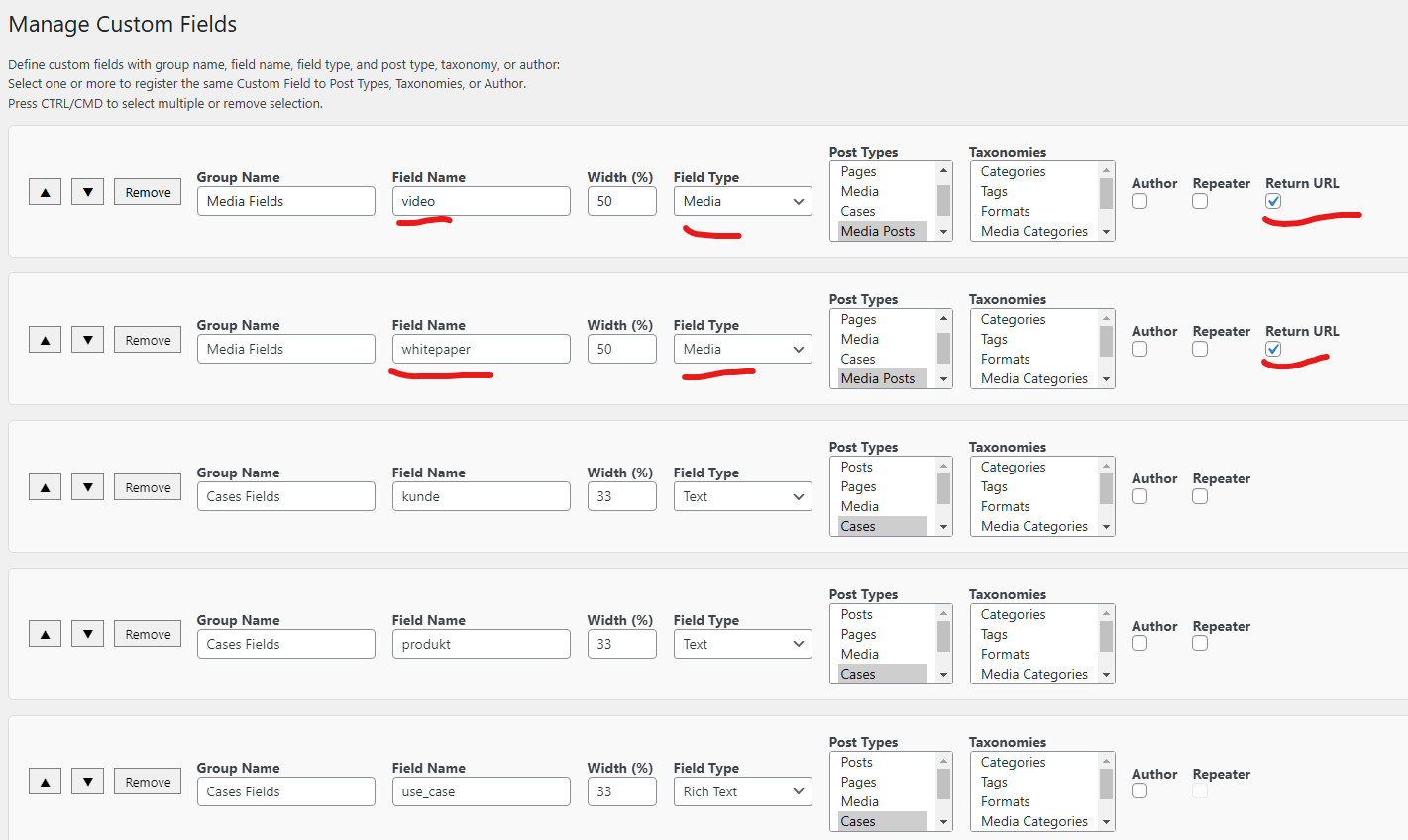Move the whitepaper field down with arrow

point(87,340)
